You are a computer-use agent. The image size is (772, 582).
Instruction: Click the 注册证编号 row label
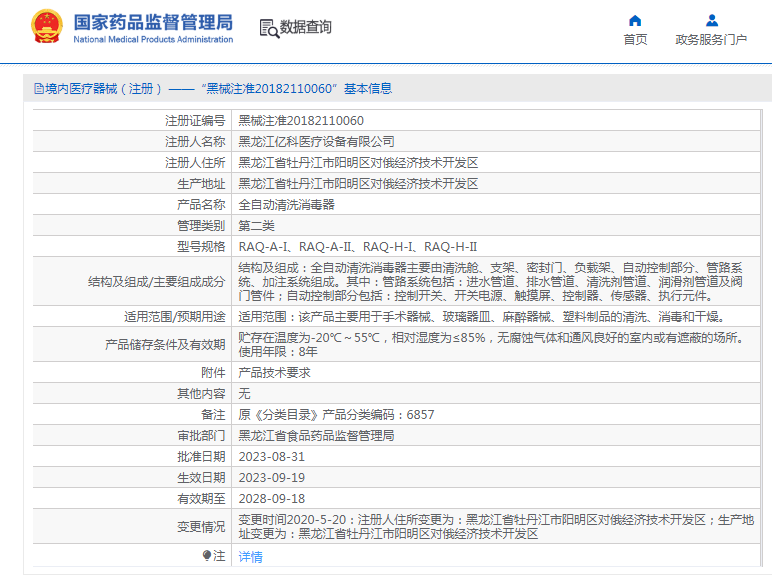[195, 121]
